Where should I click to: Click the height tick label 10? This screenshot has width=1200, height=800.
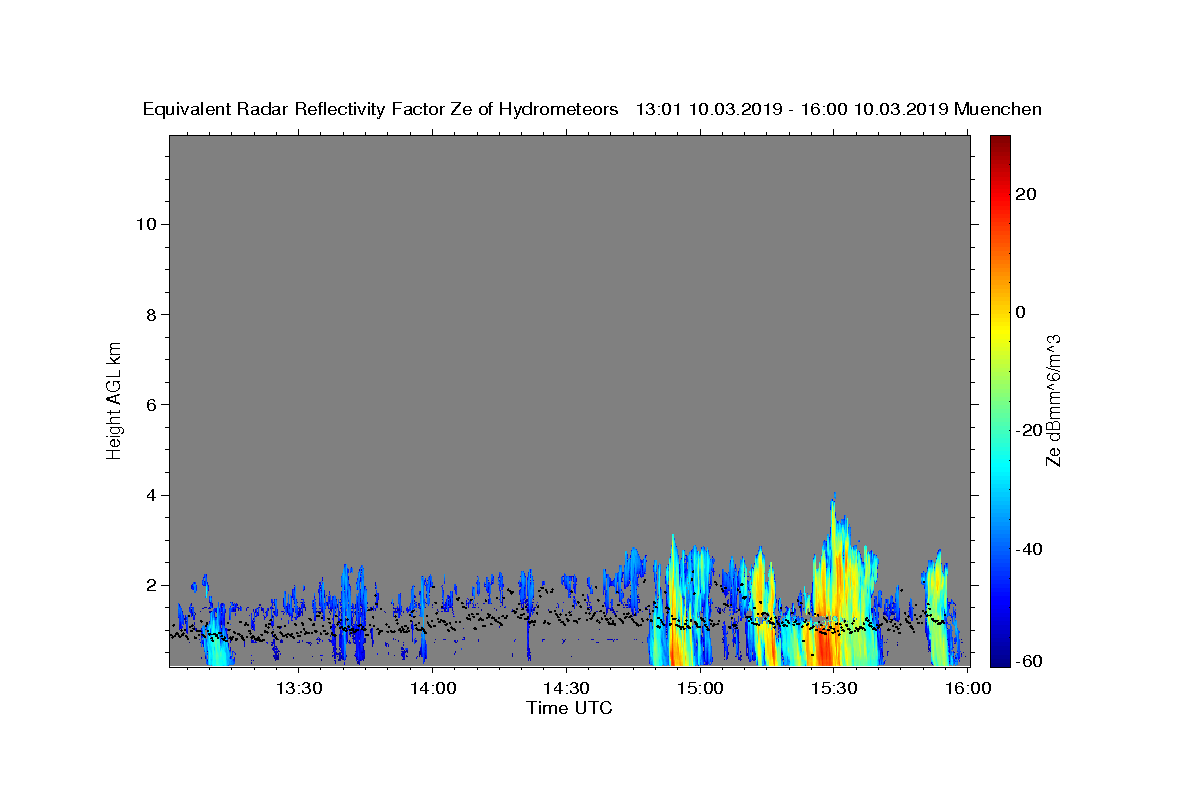[x=146, y=223]
